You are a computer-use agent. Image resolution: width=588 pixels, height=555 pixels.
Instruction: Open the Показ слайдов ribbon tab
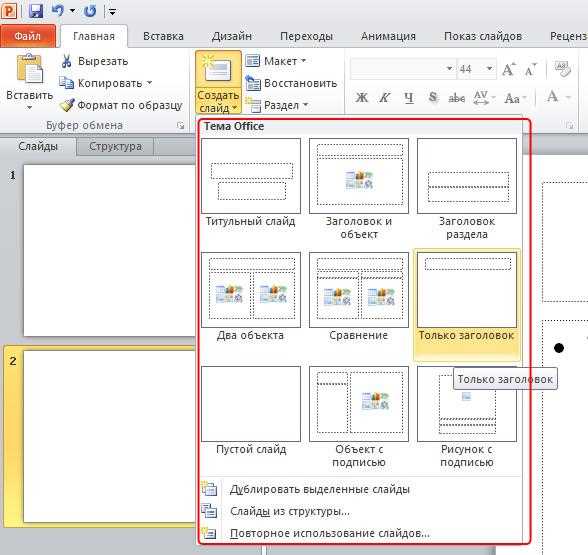[483, 36]
